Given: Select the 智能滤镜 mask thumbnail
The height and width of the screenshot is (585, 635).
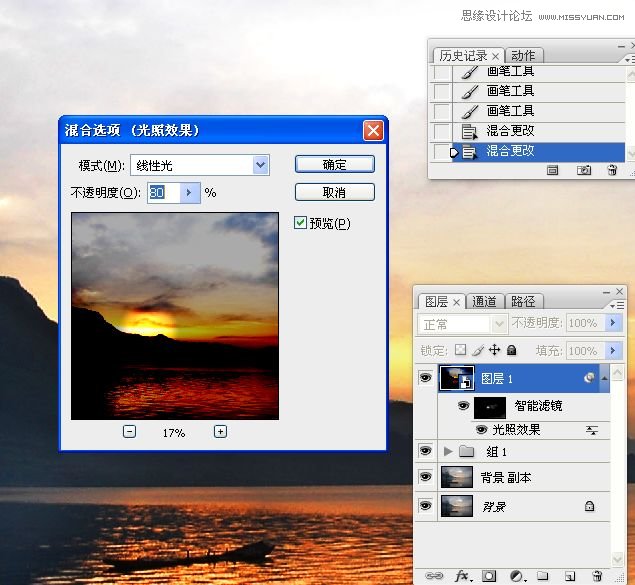Looking at the screenshot, I should click(x=490, y=407).
